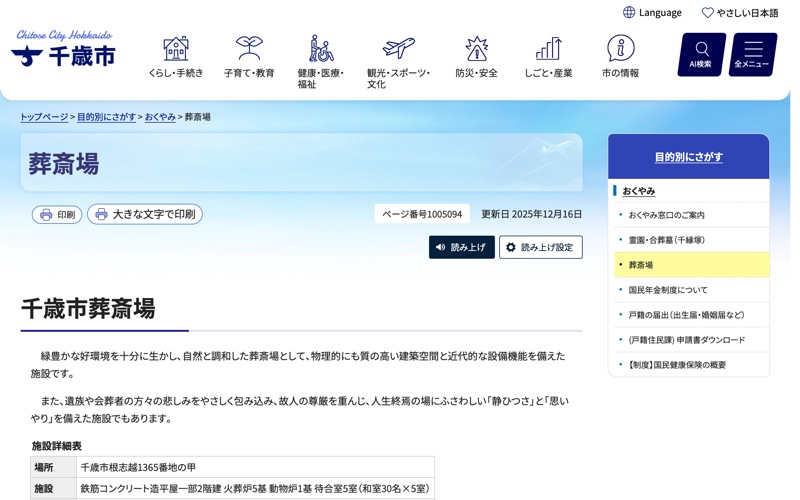The width and height of the screenshot is (800, 500).
Task: Open (戸籍住民課) 申請書ダウンロード sidebar item
Action: 691,340
